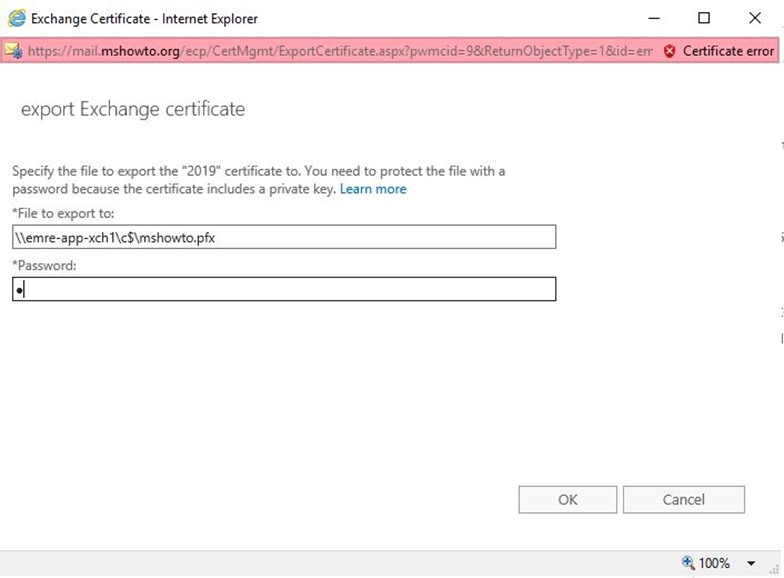The height and width of the screenshot is (578, 784).
Task: Open the zoom level dropdown arrow
Action: coord(751,564)
